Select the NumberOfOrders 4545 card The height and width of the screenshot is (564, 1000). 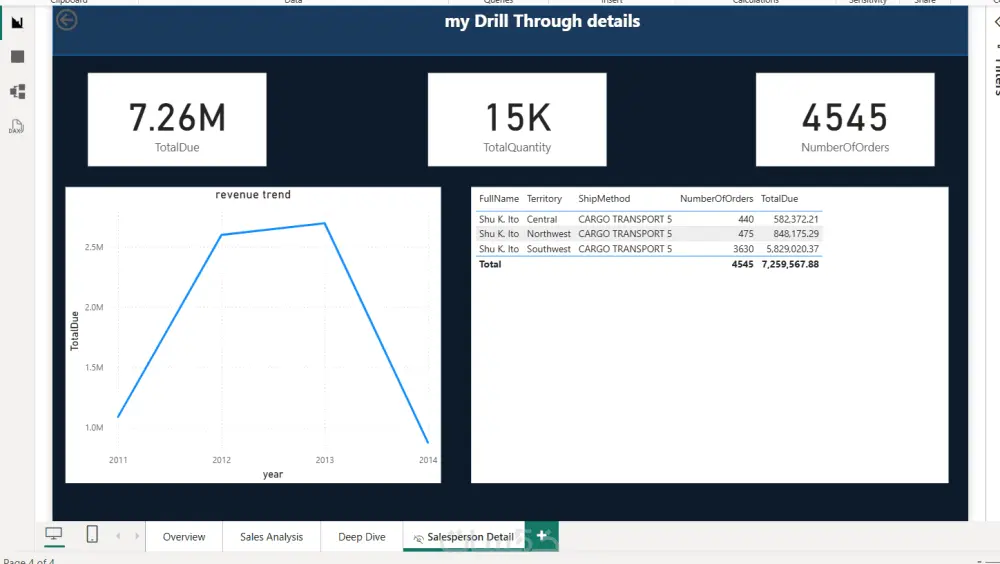point(845,119)
